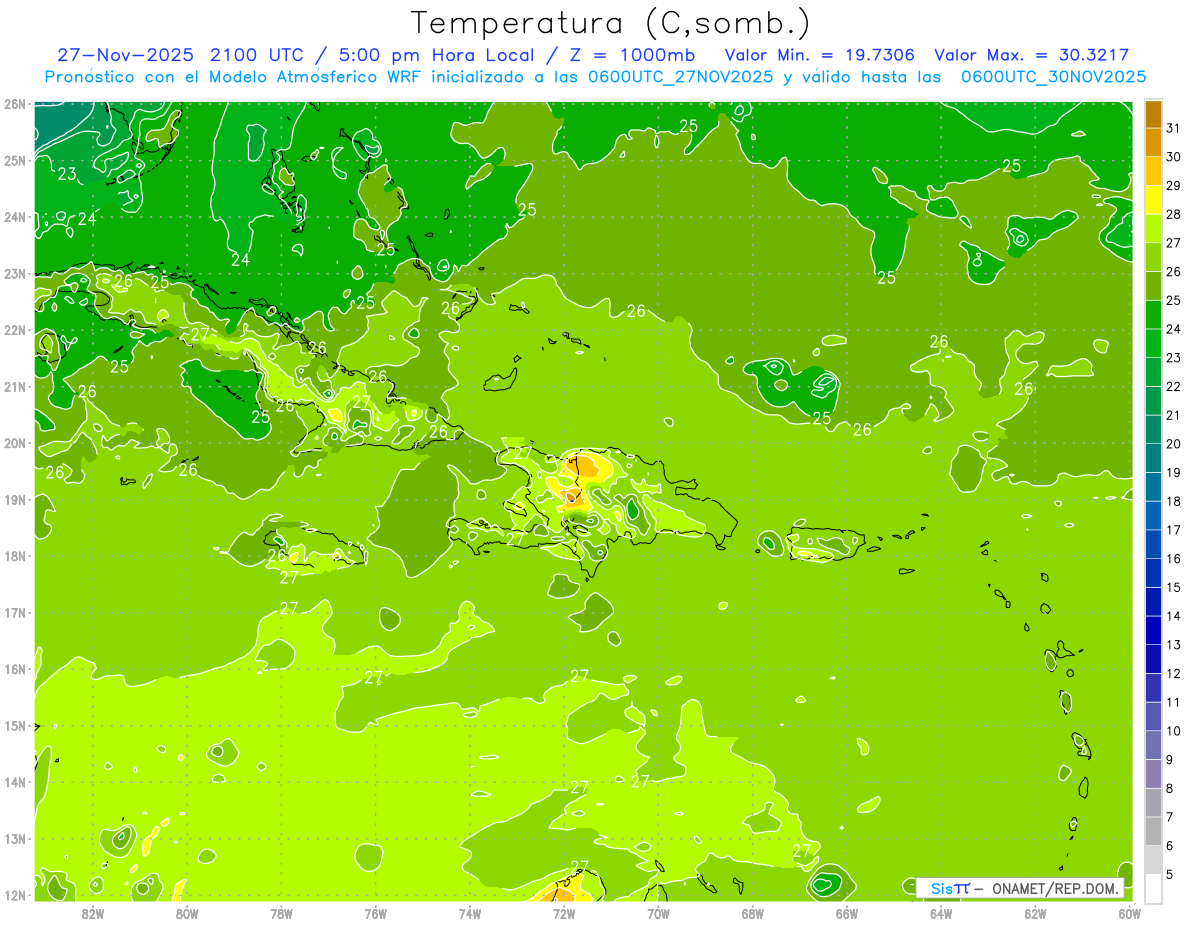This screenshot has width=1200, height=927.
Task: Click the '70W' longitude label
Action: click(x=658, y=913)
